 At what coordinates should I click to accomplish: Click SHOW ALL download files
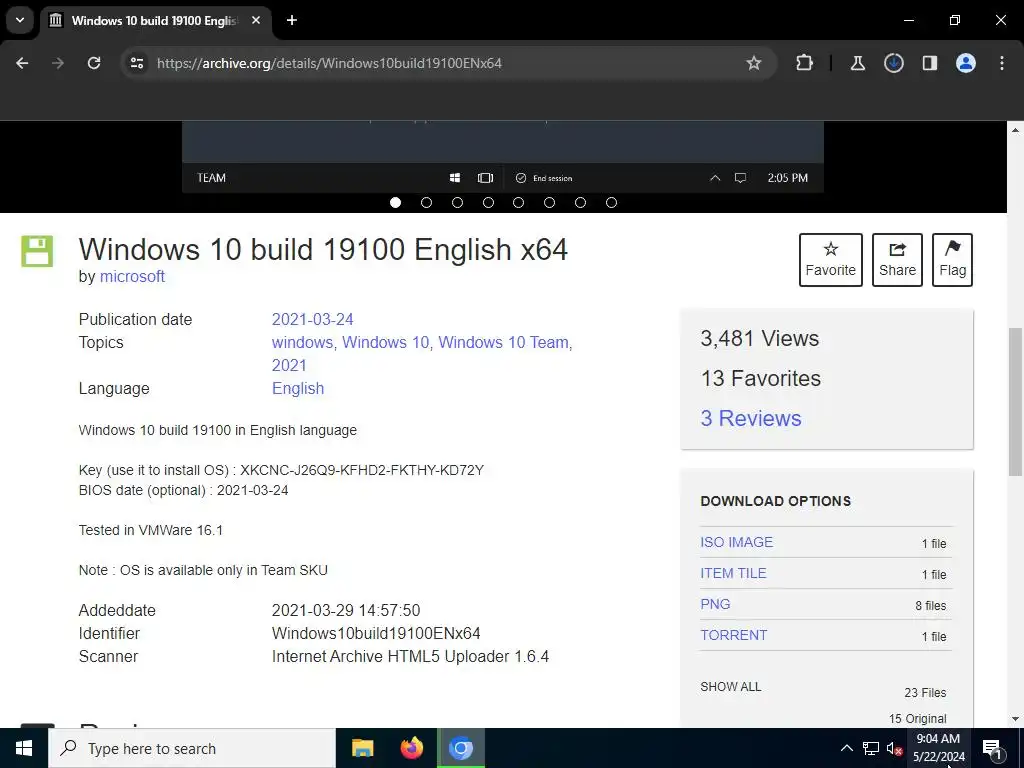(x=730, y=686)
